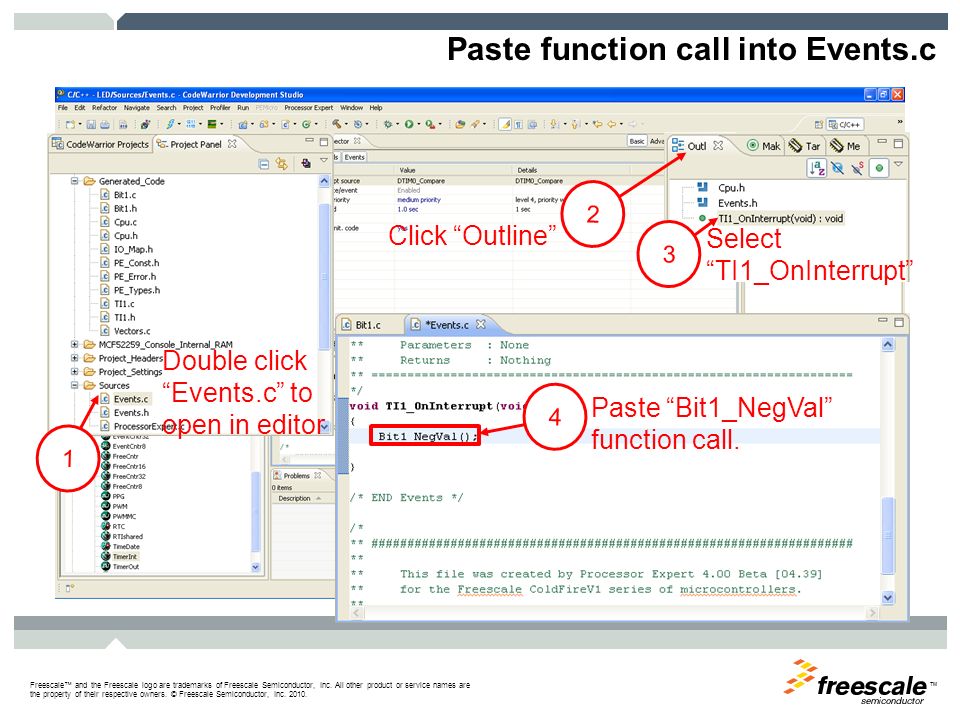This screenshot has height=720, width=960.
Task: Open the File menu
Action: point(62,108)
